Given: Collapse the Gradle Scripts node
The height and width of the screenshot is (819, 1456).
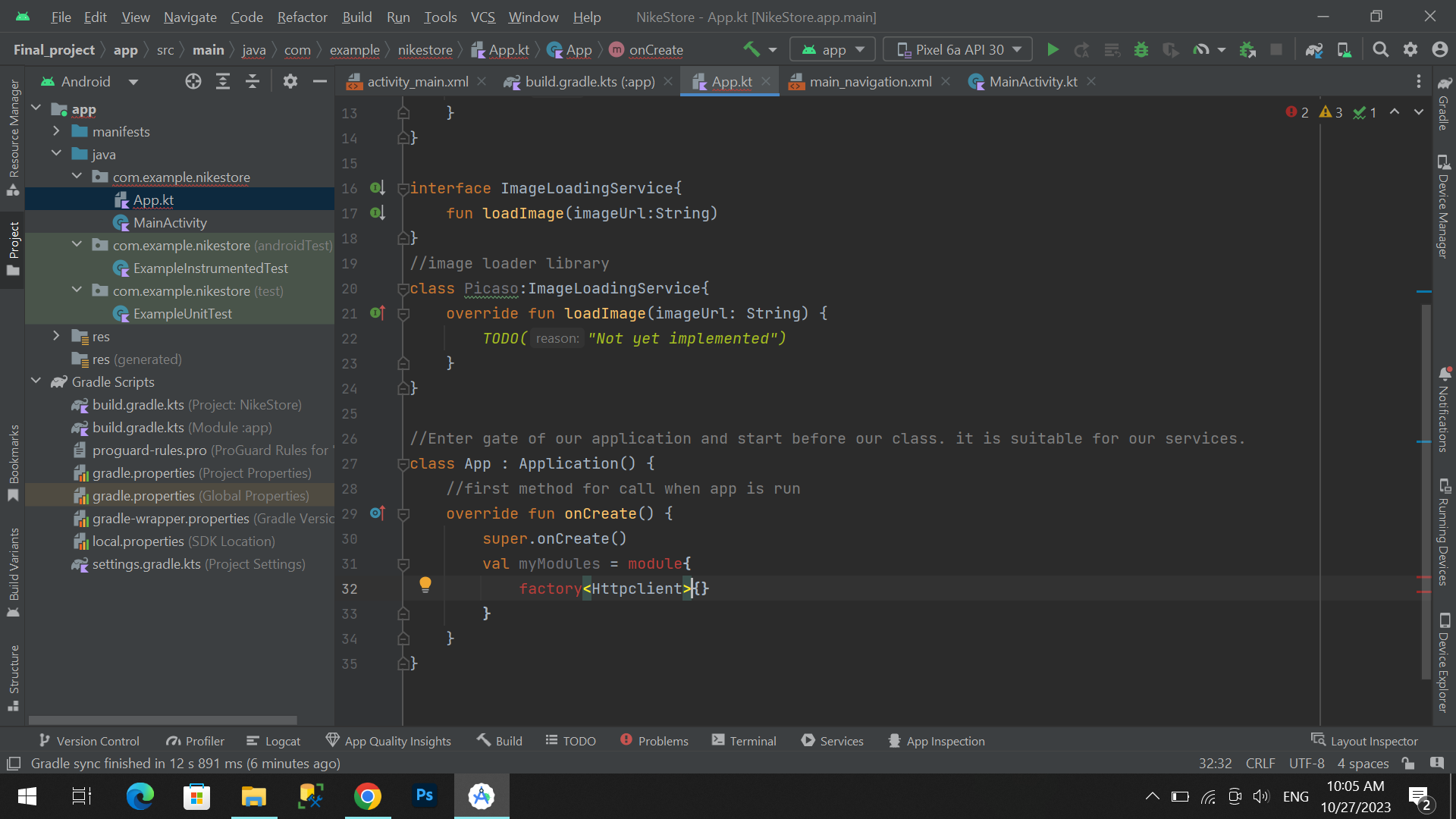Looking at the screenshot, I should (x=36, y=381).
